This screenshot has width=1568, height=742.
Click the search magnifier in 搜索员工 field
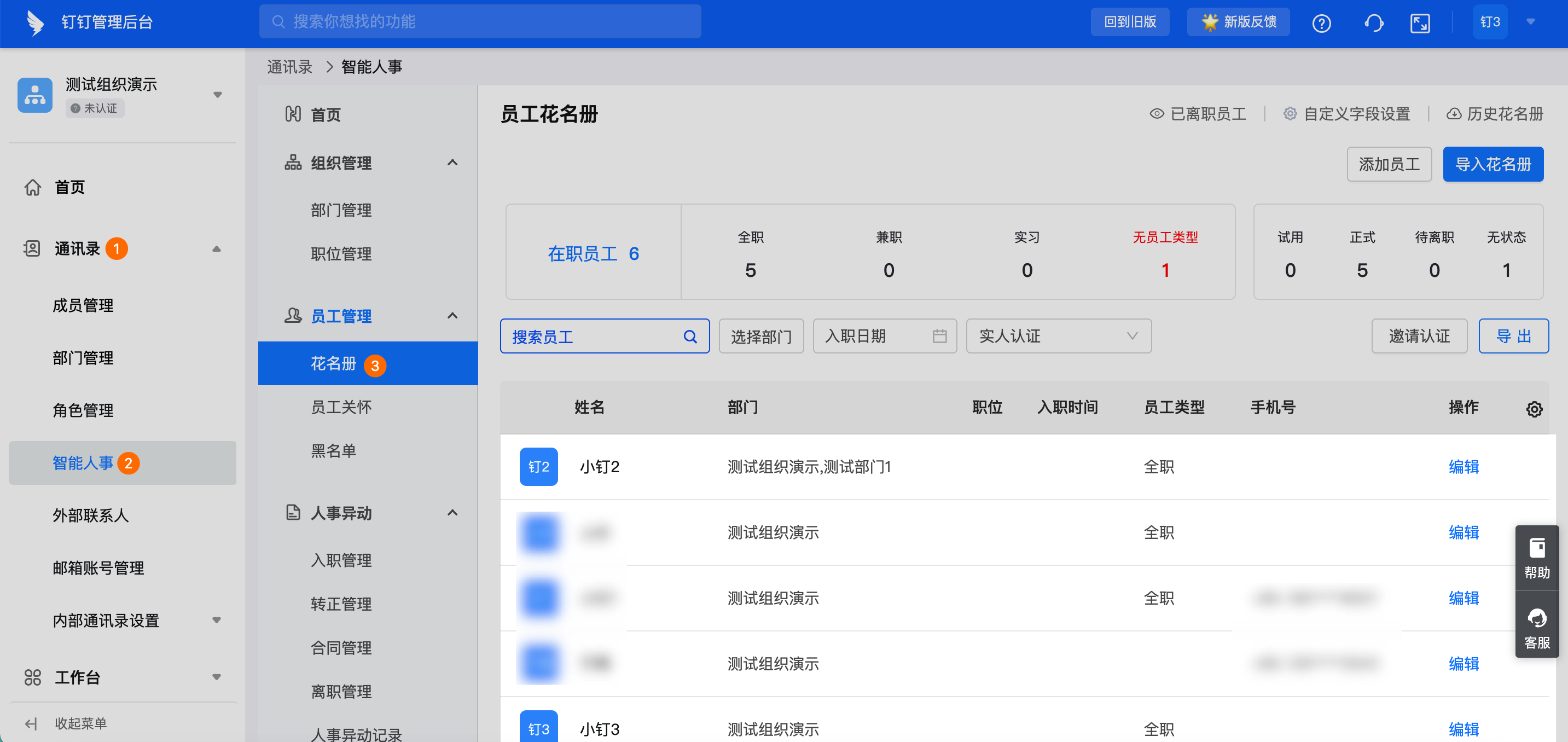click(690, 337)
